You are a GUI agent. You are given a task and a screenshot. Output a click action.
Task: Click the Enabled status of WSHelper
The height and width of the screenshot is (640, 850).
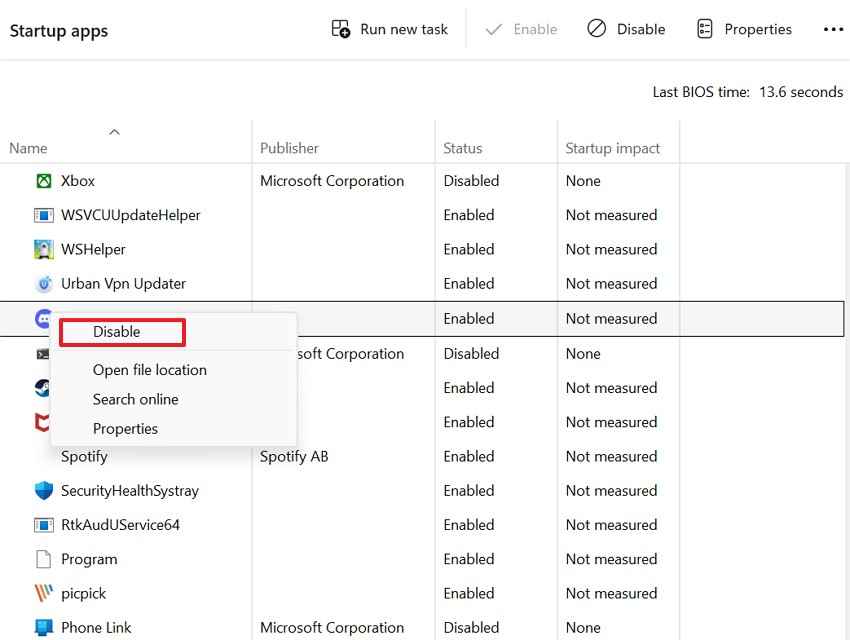(468, 249)
